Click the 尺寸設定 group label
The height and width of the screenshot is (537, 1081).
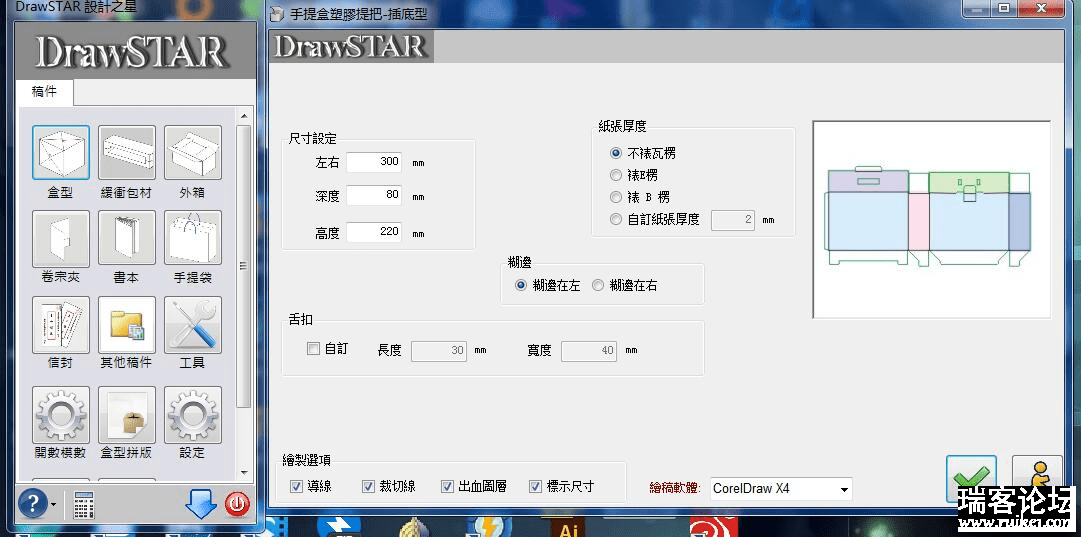point(312,139)
